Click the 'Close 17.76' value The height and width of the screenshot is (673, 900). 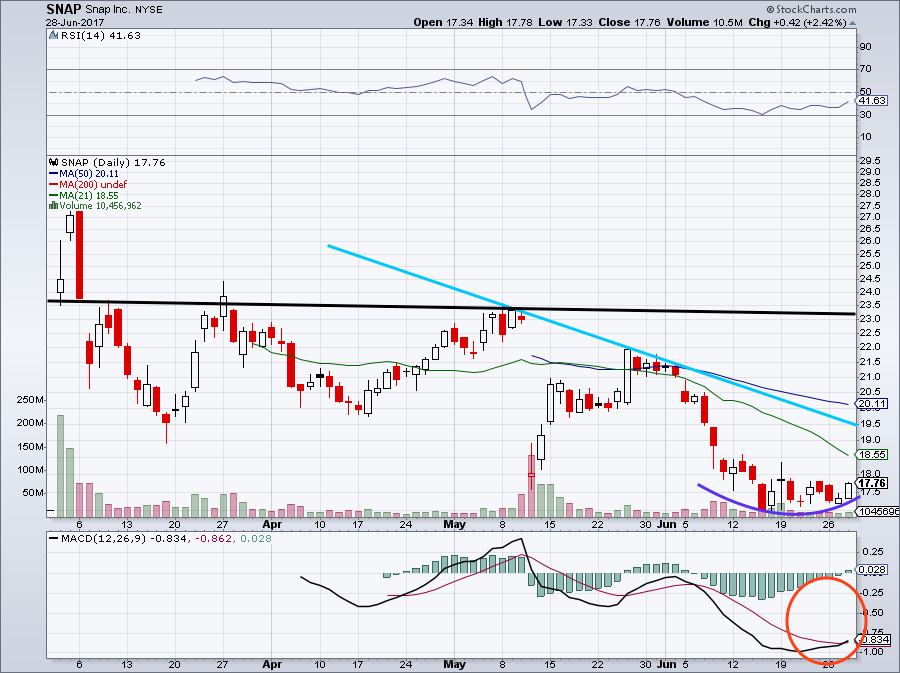click(629, 22)
